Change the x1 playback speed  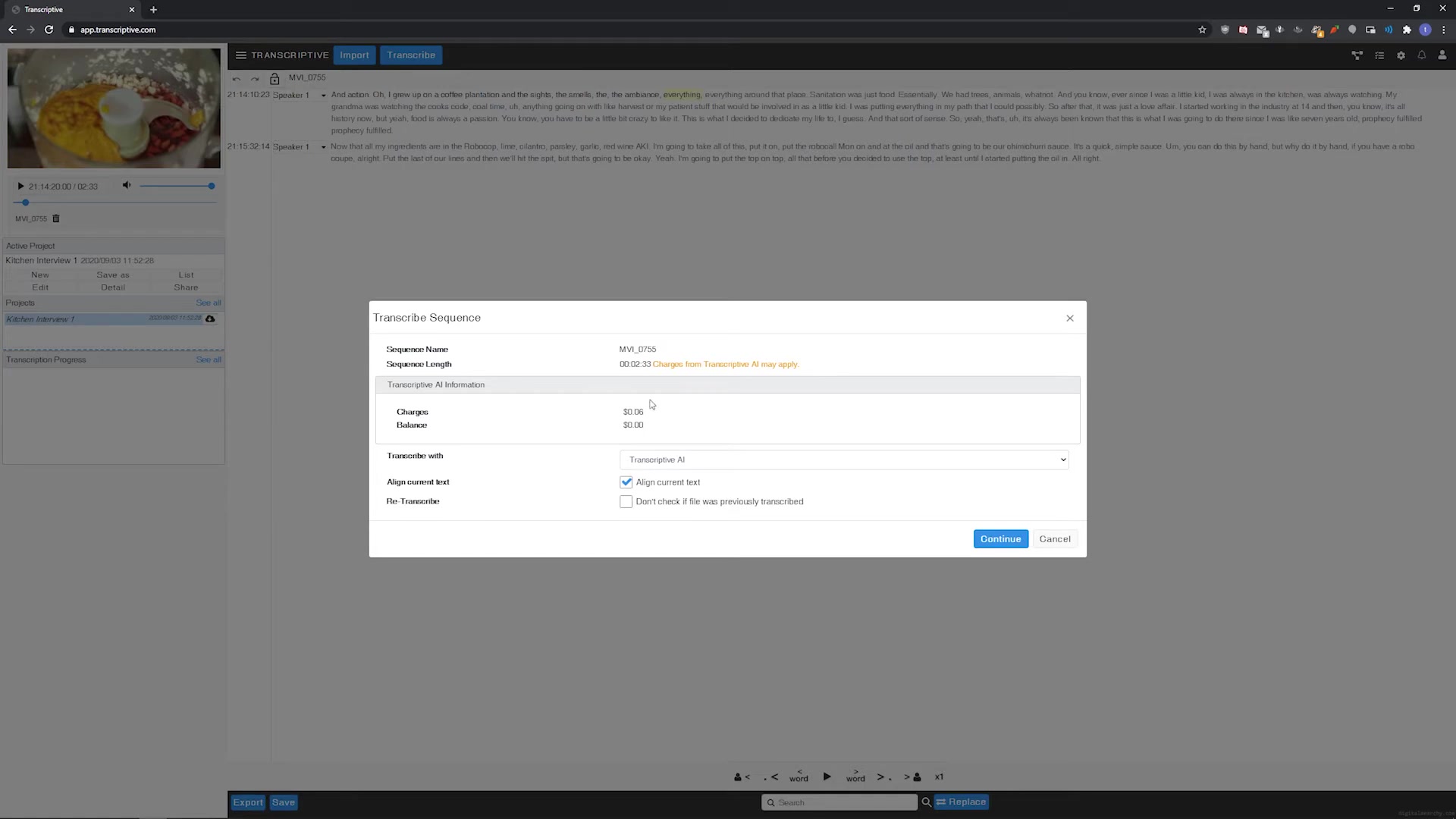pos(939,777)
